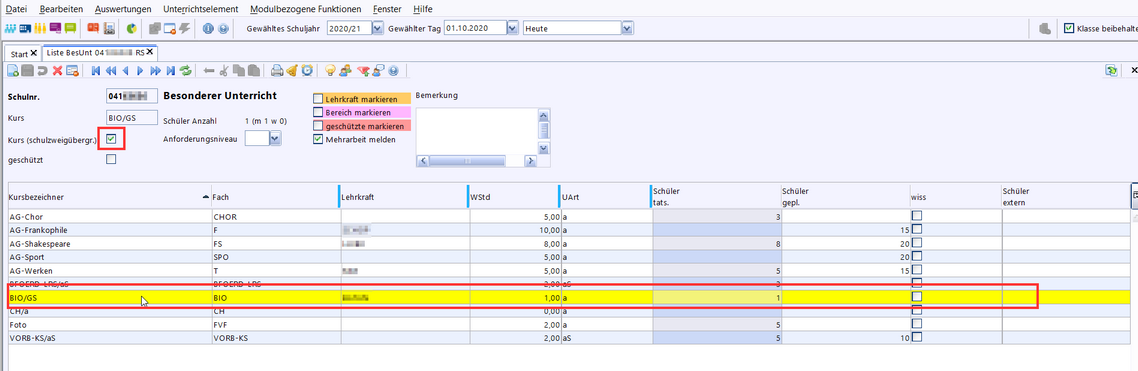
Task: Open the Heute date preset dropdown
Action: pos(628,28)
